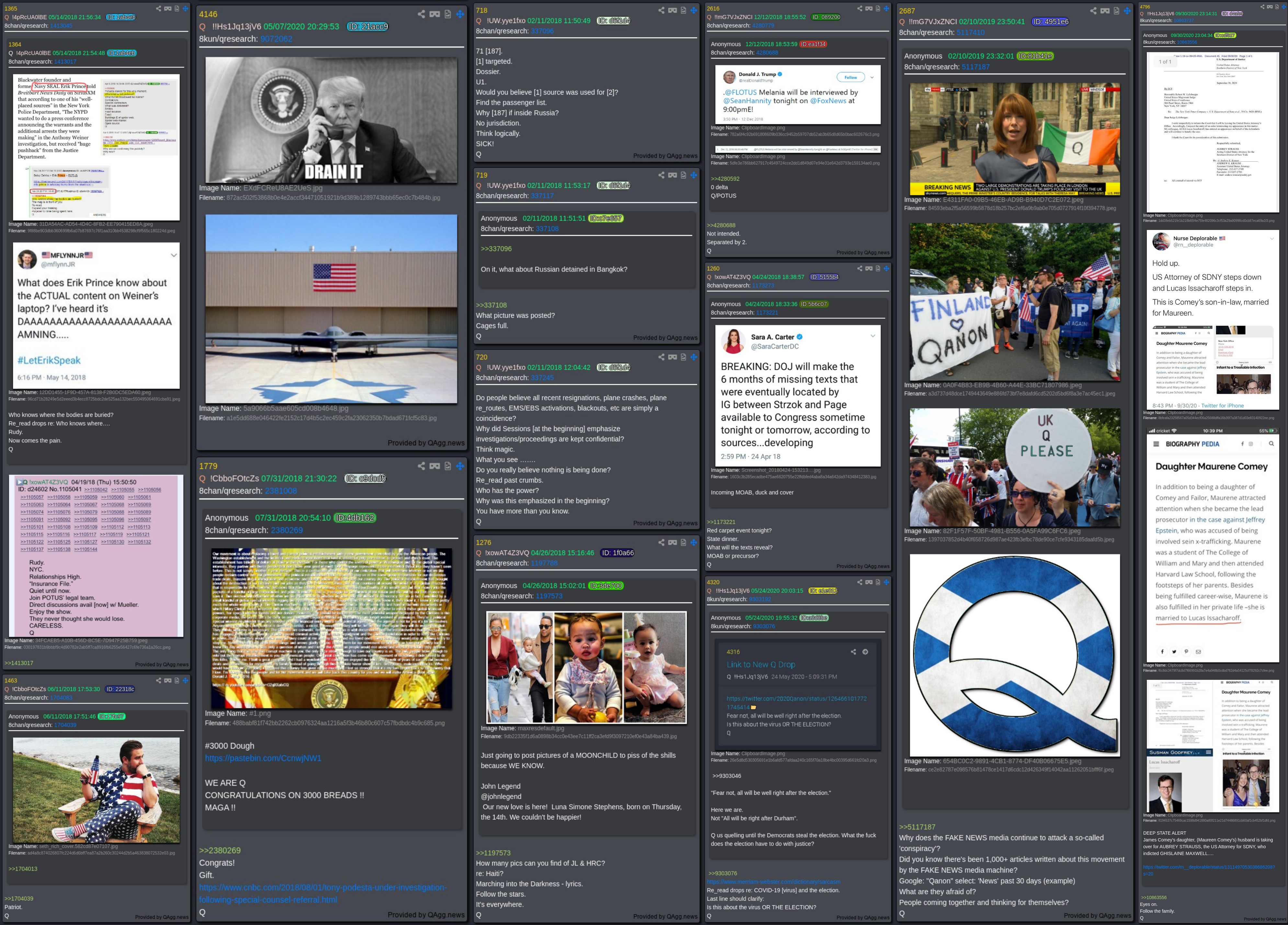
Task: Click the blue move arrows on post 719
Action: click(693, 175)
